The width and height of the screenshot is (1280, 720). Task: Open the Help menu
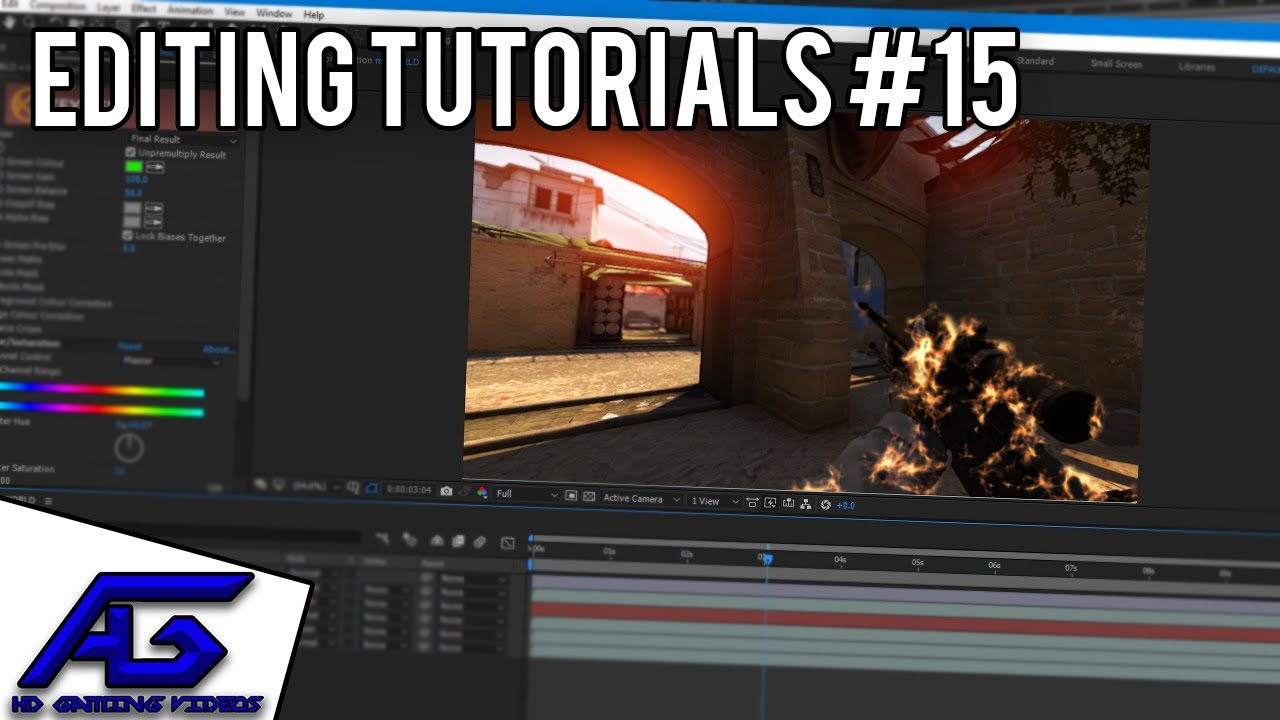tap(313, 15)
